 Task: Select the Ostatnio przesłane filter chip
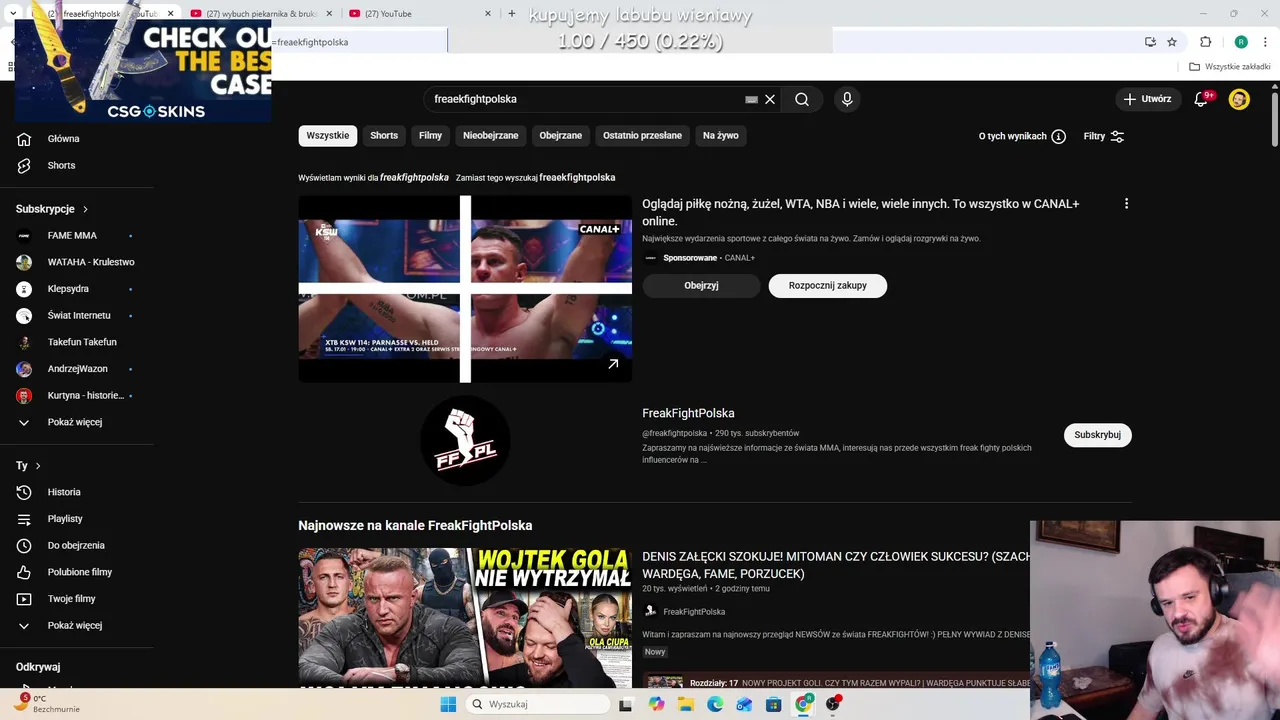tap(642, 136)
